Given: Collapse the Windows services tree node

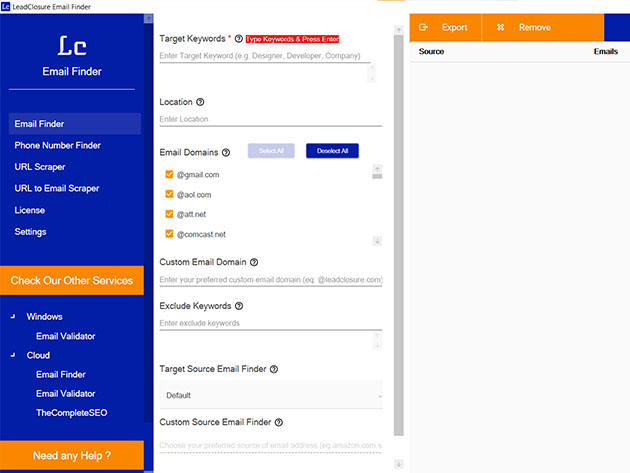Looking at the screenshot, I should pos(13,317).
